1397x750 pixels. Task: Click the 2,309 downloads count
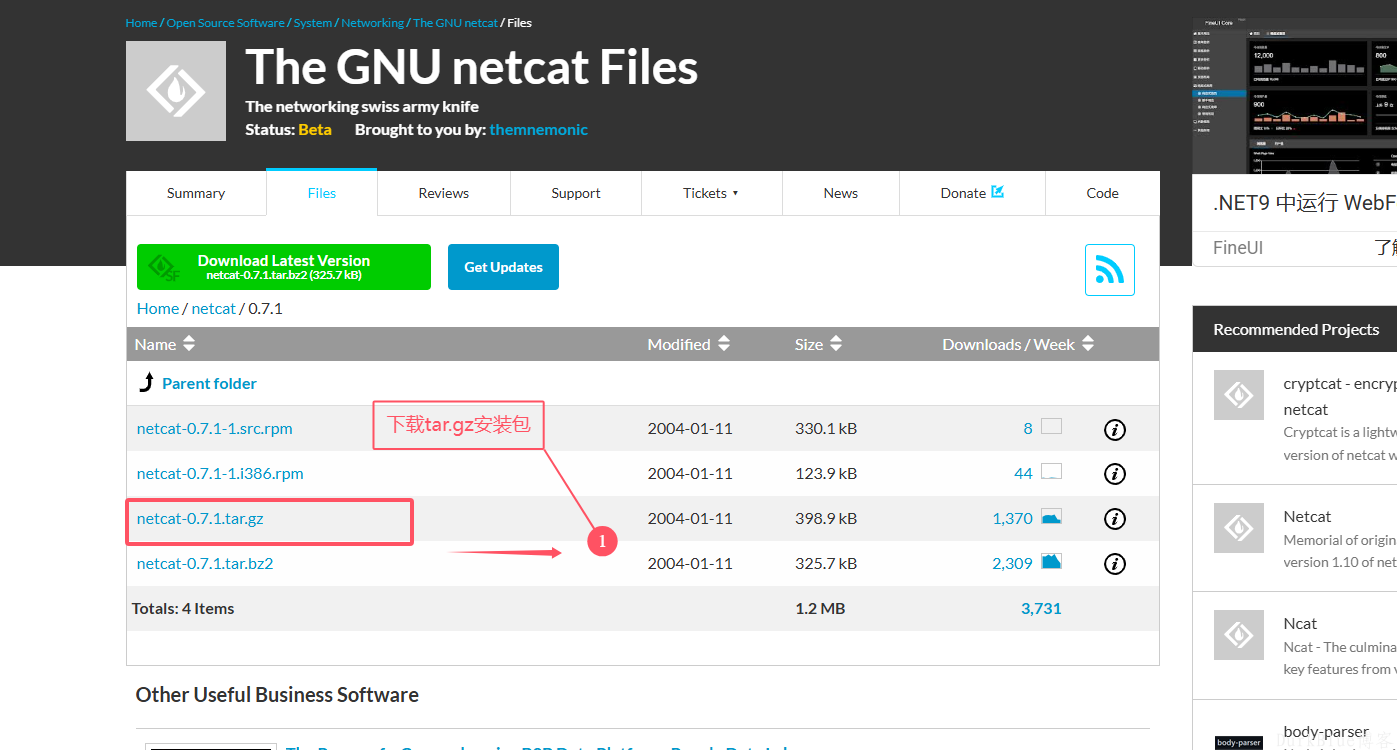pos(1012,564)
